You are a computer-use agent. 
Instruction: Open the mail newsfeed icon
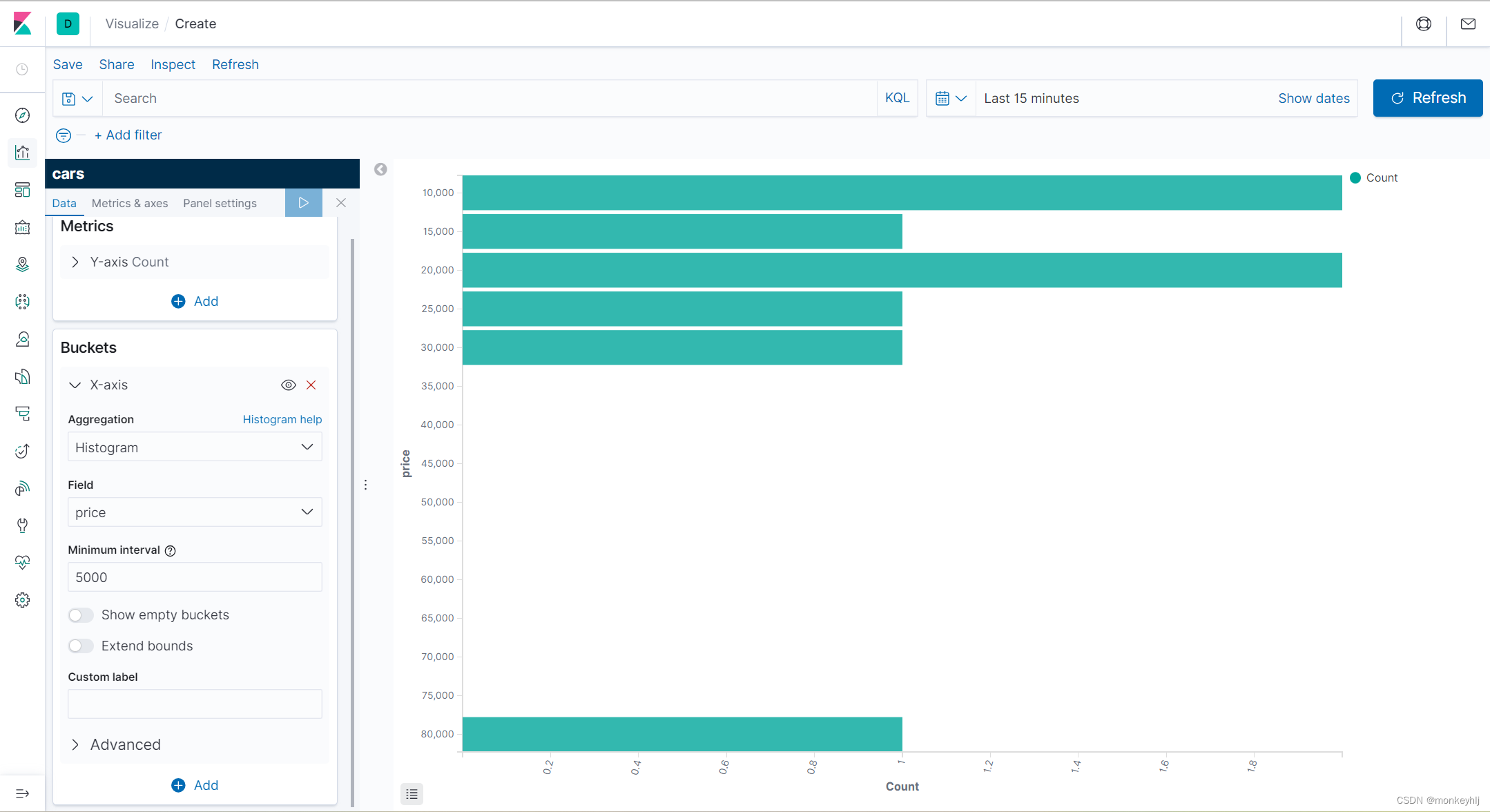tap(1468, 24)
